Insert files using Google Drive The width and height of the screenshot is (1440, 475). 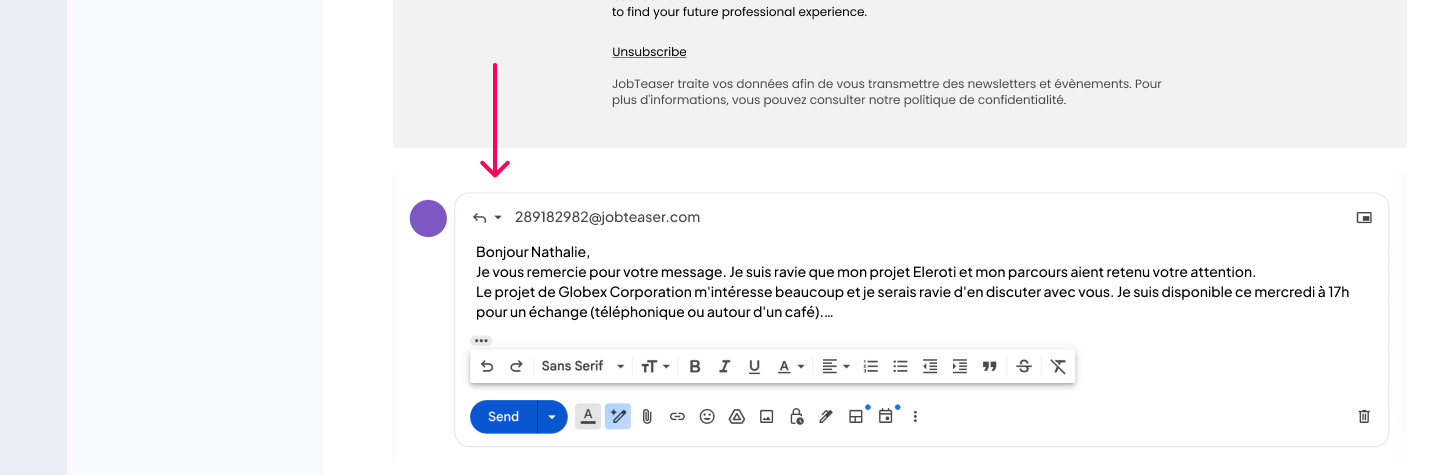click(737, 417)
